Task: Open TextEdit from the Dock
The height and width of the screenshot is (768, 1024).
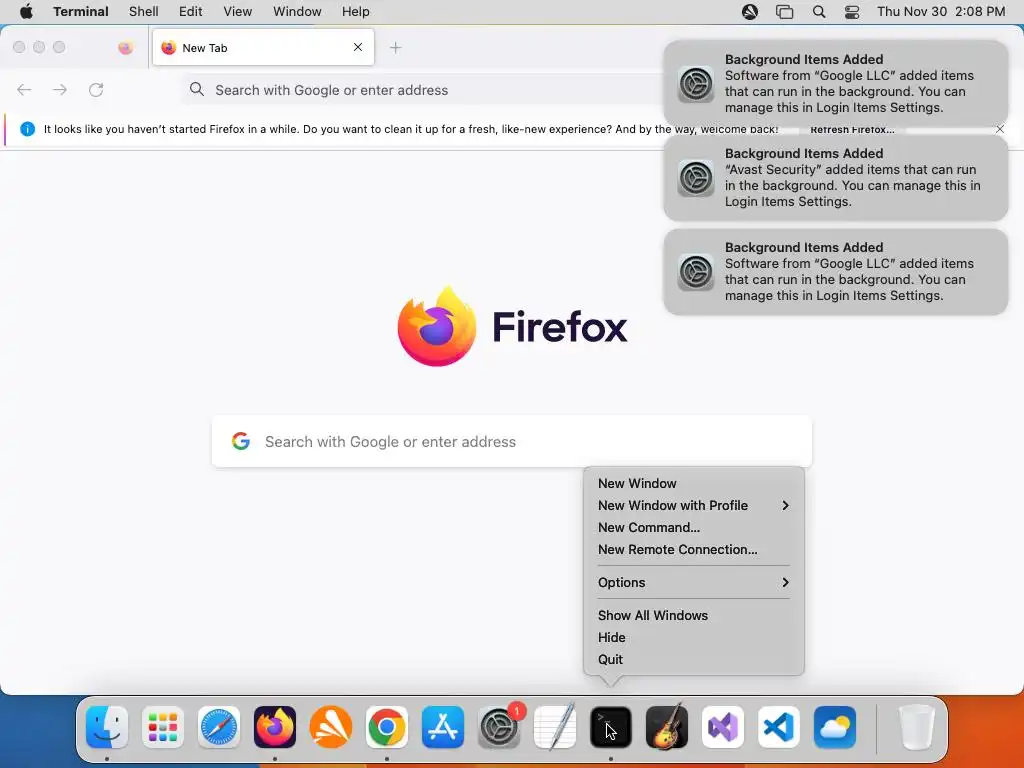Action: (555, 727)
